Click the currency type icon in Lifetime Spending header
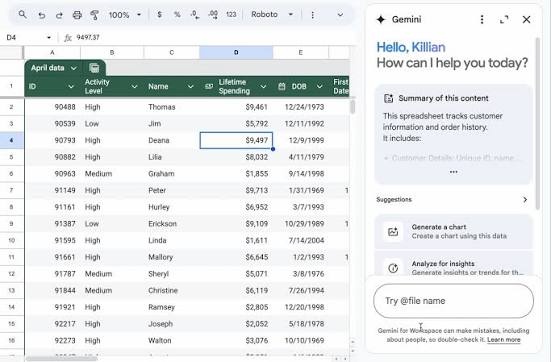 pyautogui.click(x=209, y=86)
